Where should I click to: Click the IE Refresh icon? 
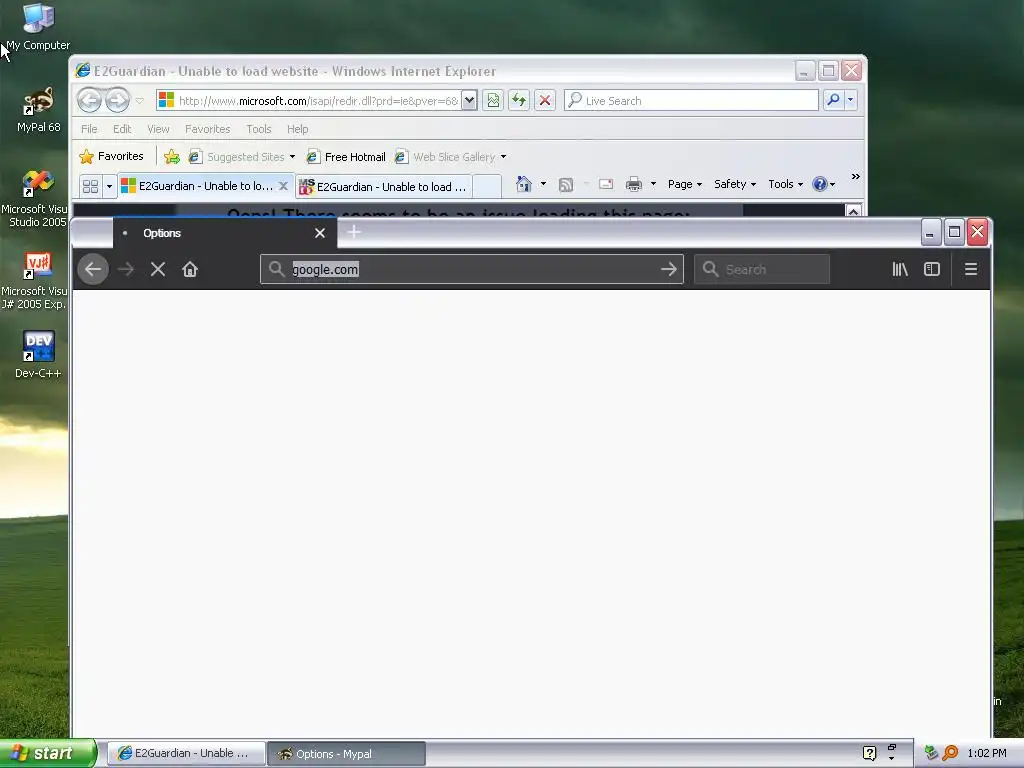pos(519,101)
